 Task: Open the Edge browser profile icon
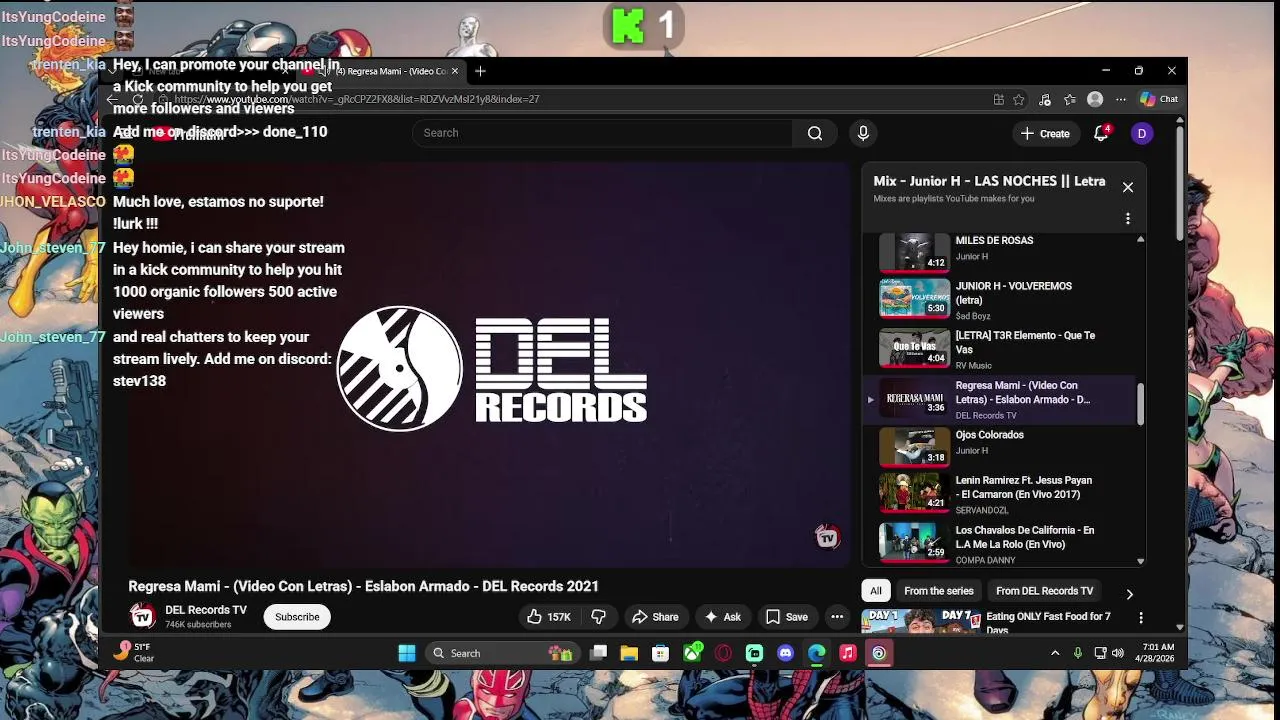click(x=1095, y=99)
